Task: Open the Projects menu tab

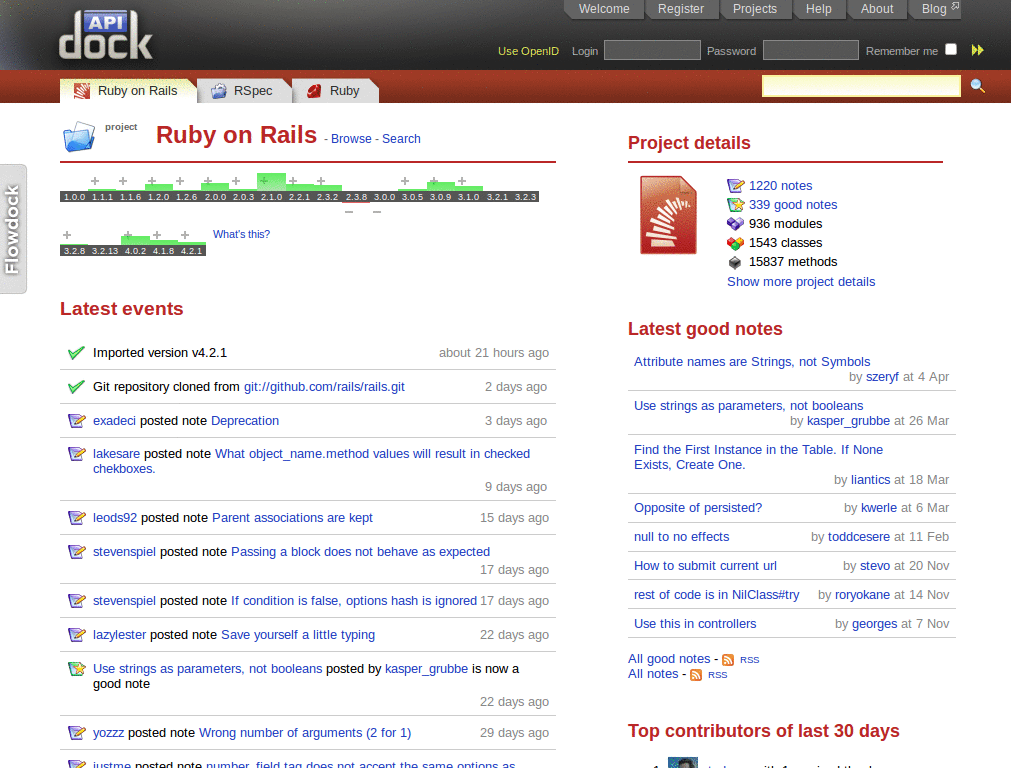Action: tap(755, 9)
